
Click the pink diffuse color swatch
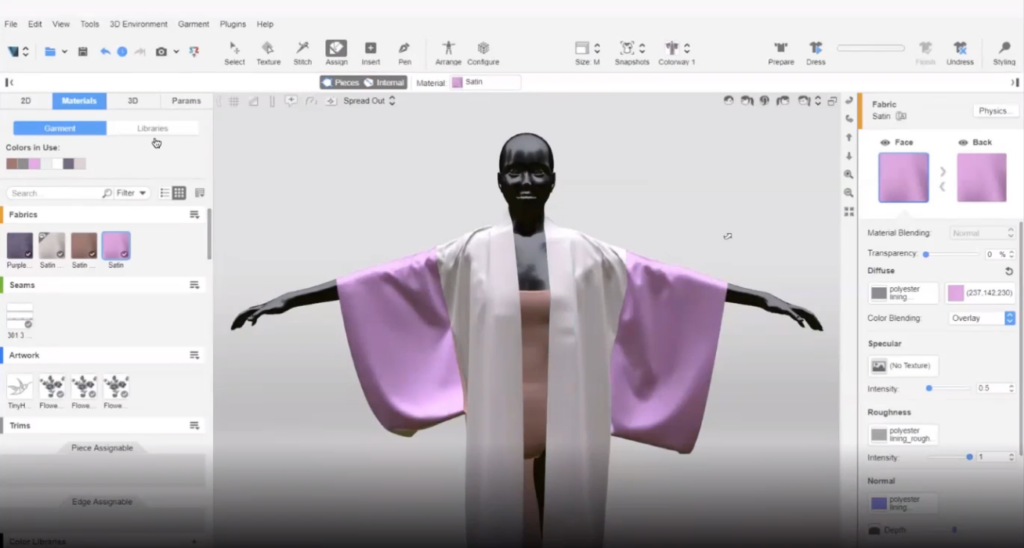pyautogui.click(x=956, y=293)
